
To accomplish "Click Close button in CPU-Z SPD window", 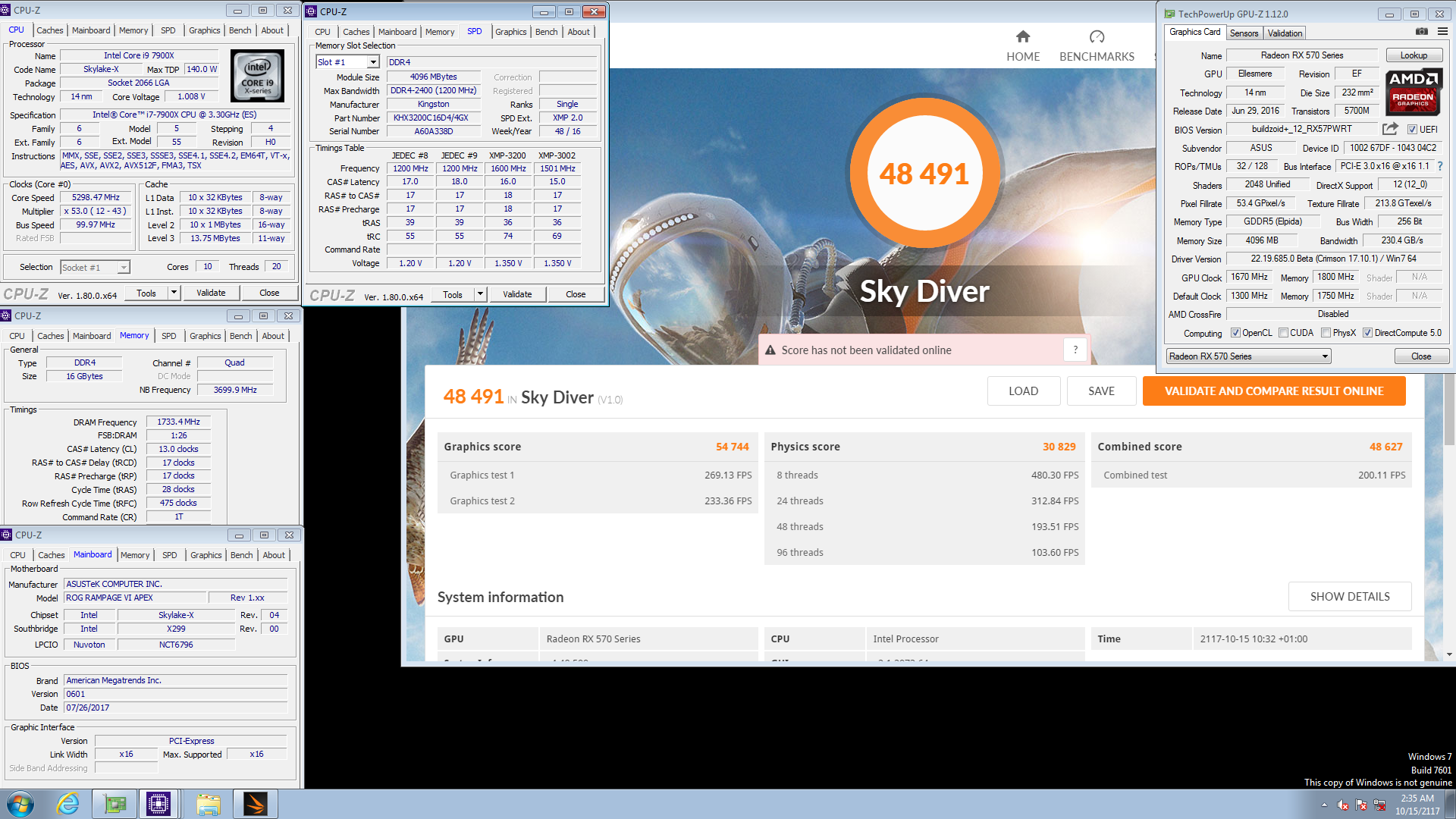I will point(576,294).
